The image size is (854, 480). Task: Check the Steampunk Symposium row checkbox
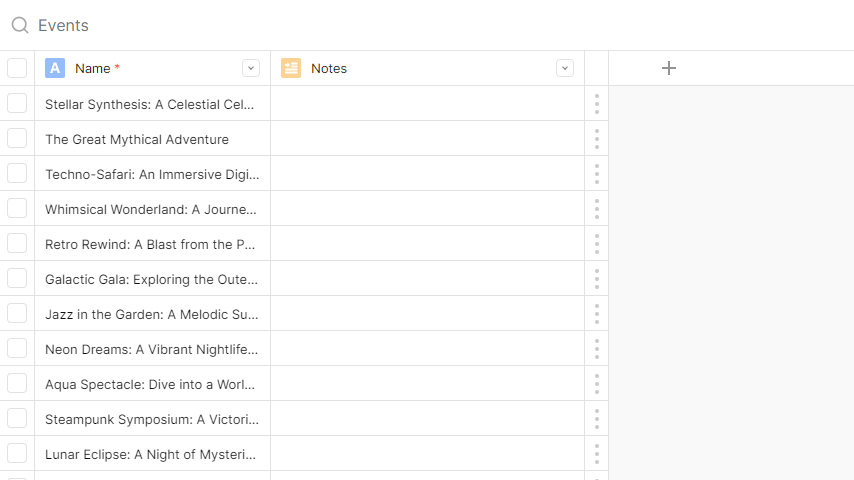point(17,418)
